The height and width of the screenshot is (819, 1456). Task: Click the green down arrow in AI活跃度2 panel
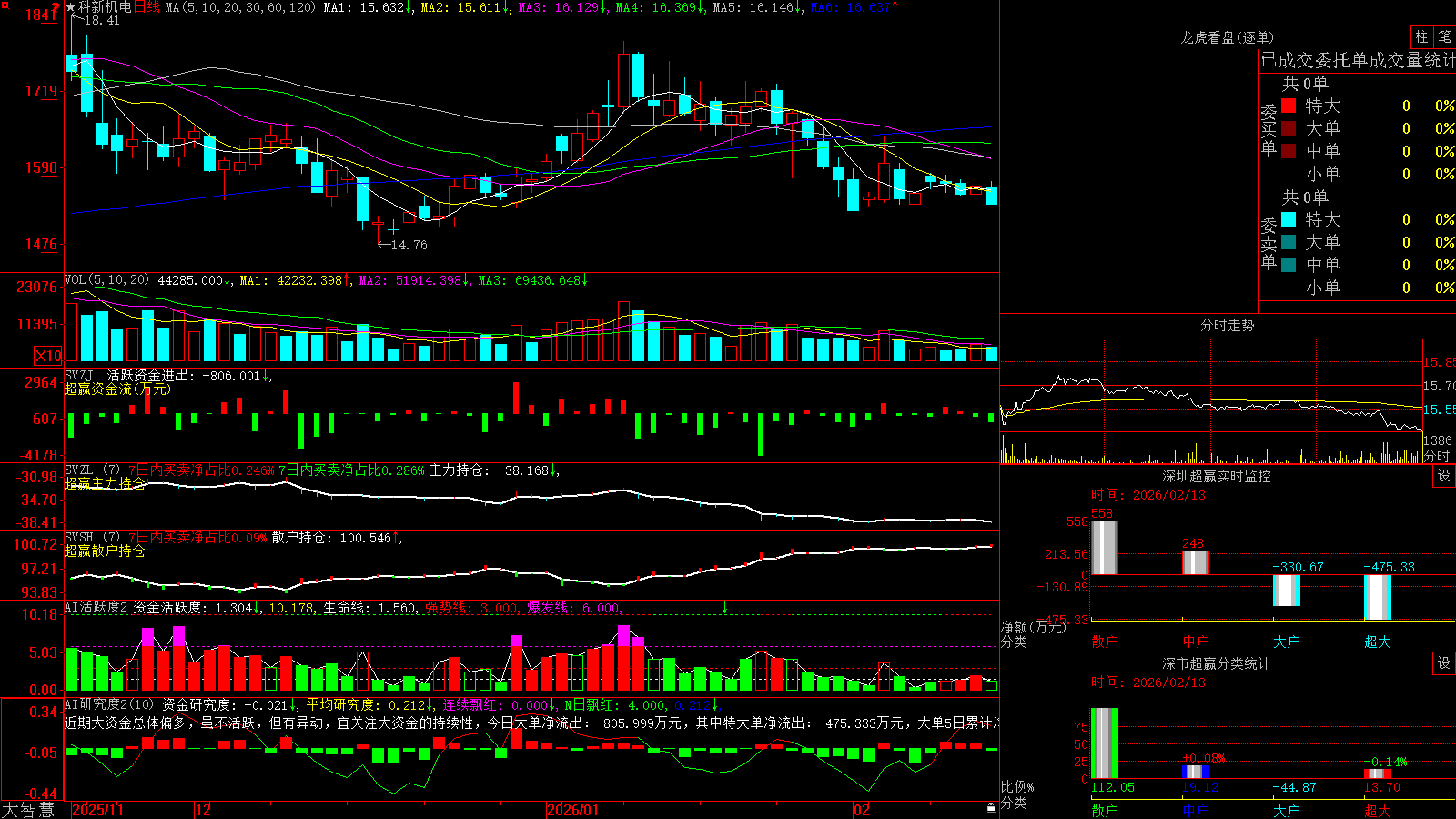725,607
